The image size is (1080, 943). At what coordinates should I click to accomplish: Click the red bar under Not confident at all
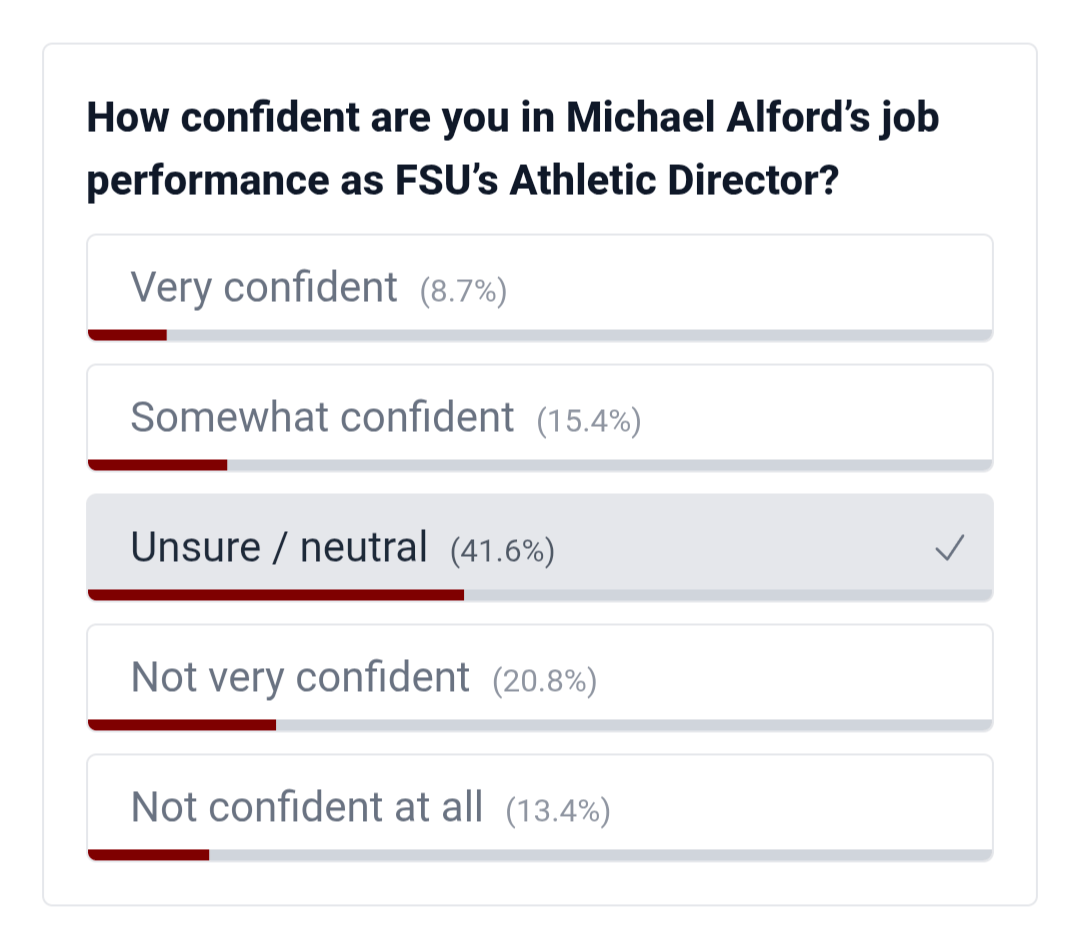pyautogui.click(x=149, y=855)
